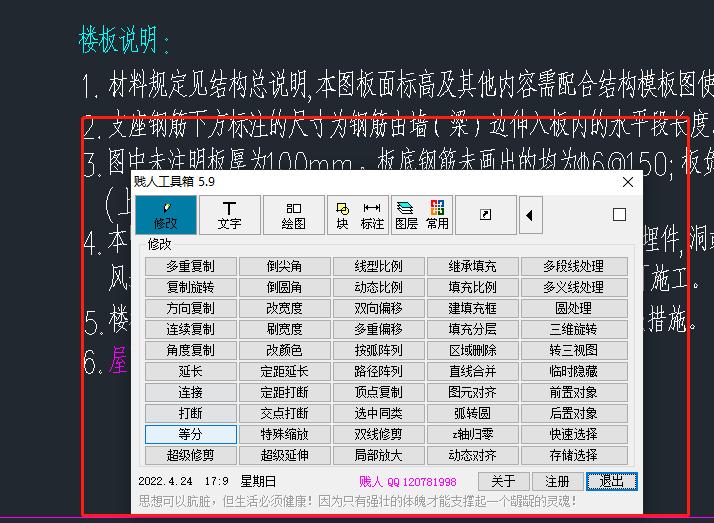
Task: Click the 建填充框 button
Action: pos(473,308)
